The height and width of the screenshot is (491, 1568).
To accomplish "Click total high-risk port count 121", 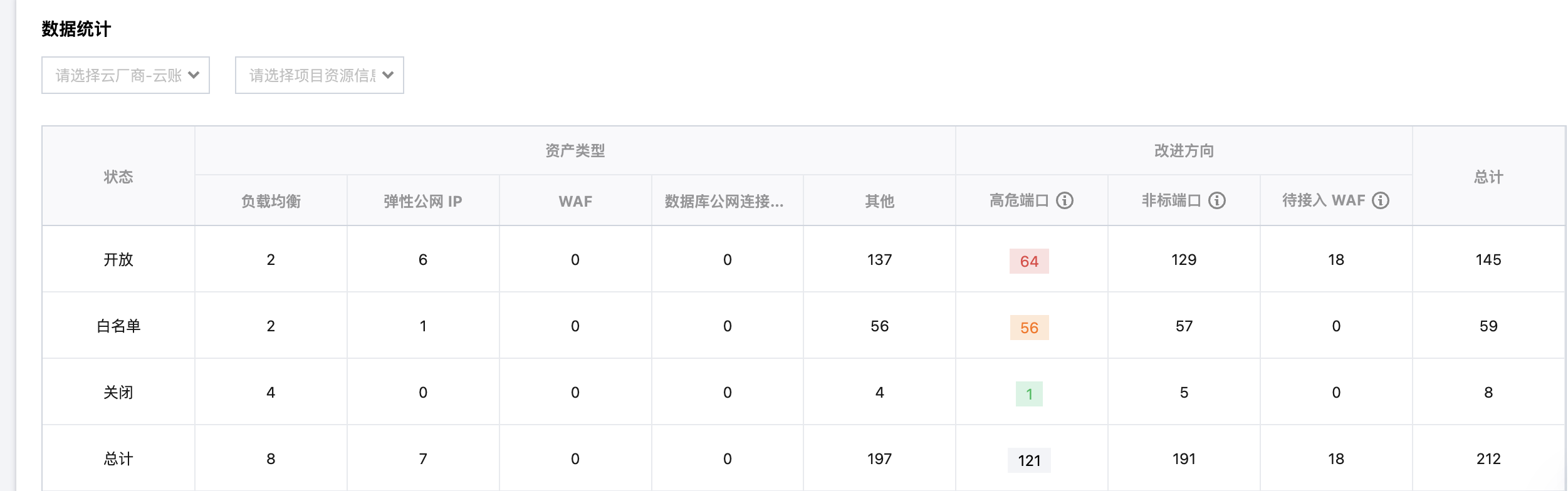I will (1029, 460).
